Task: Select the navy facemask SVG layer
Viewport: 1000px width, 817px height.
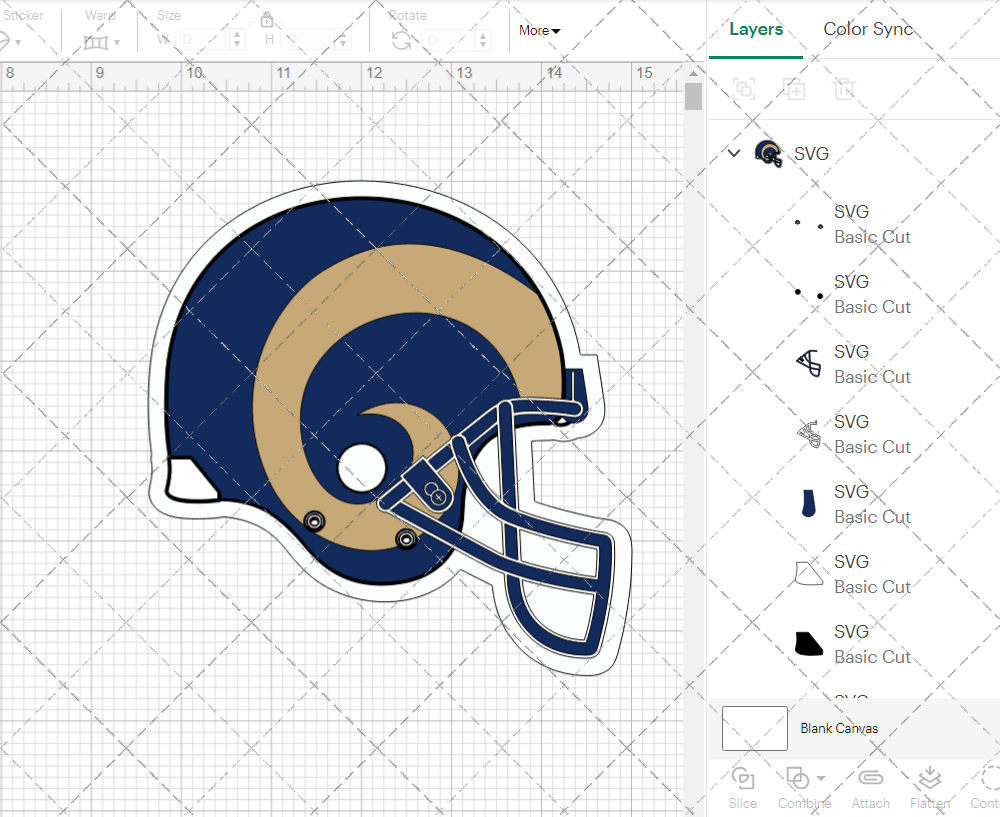Action: click(x=855, y=364)
